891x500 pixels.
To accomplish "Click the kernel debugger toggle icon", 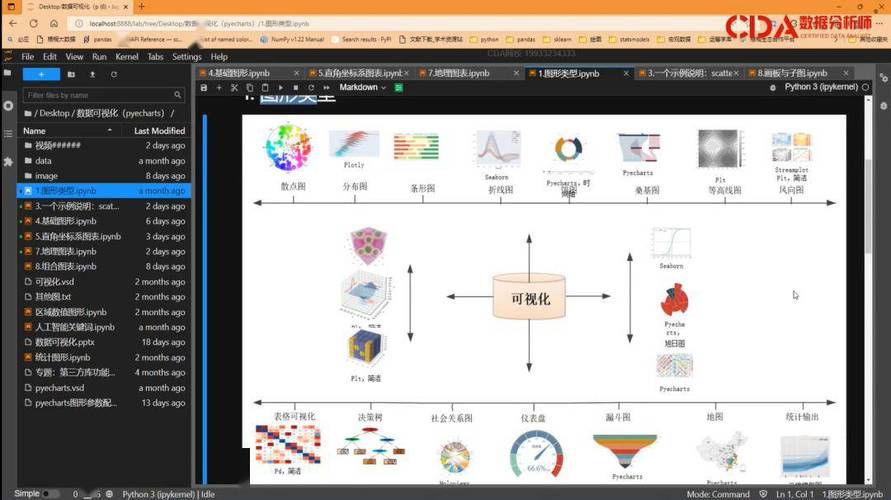I will [x=773, y=88].
